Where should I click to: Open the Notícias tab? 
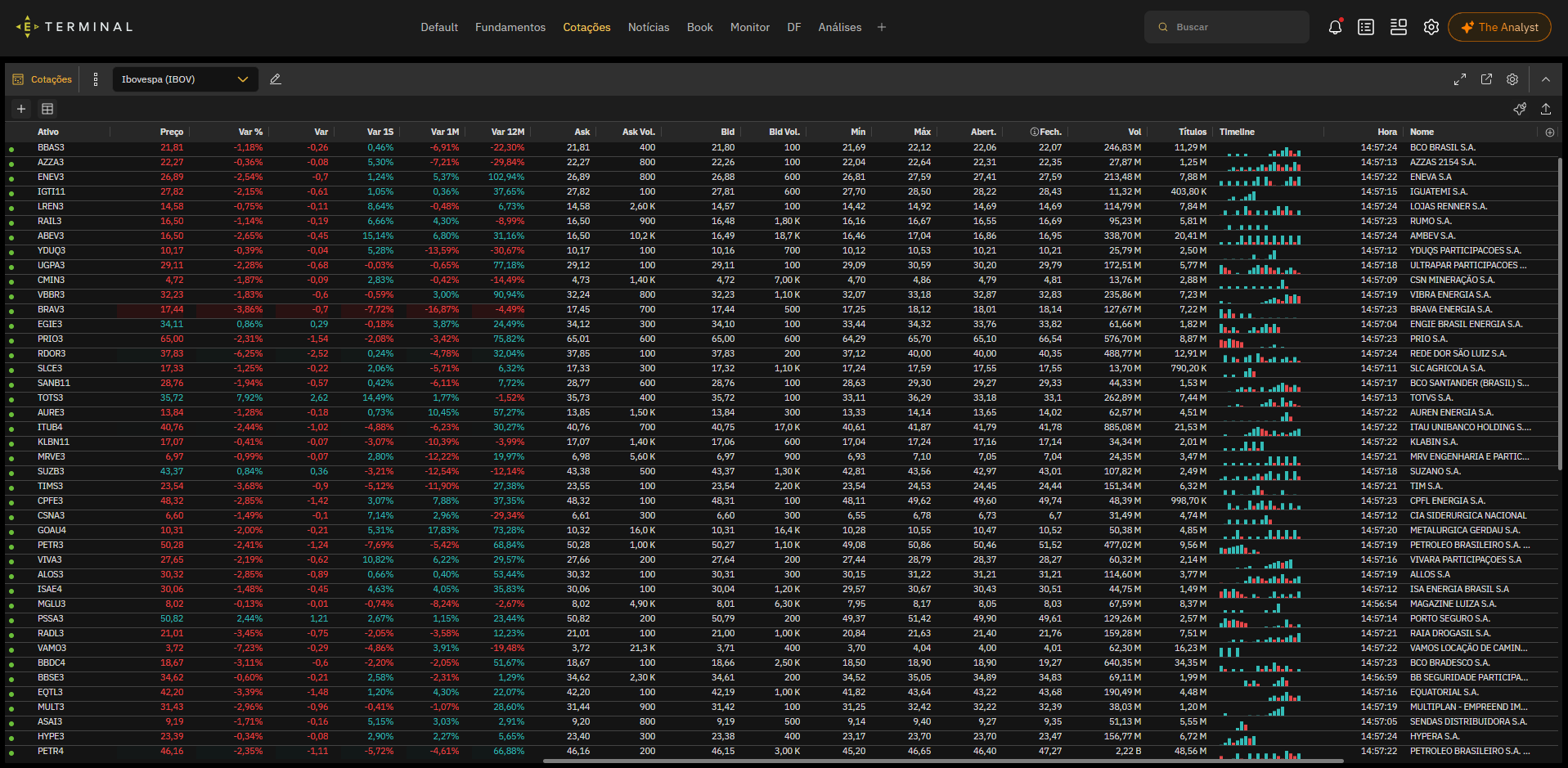pos(649,27)
